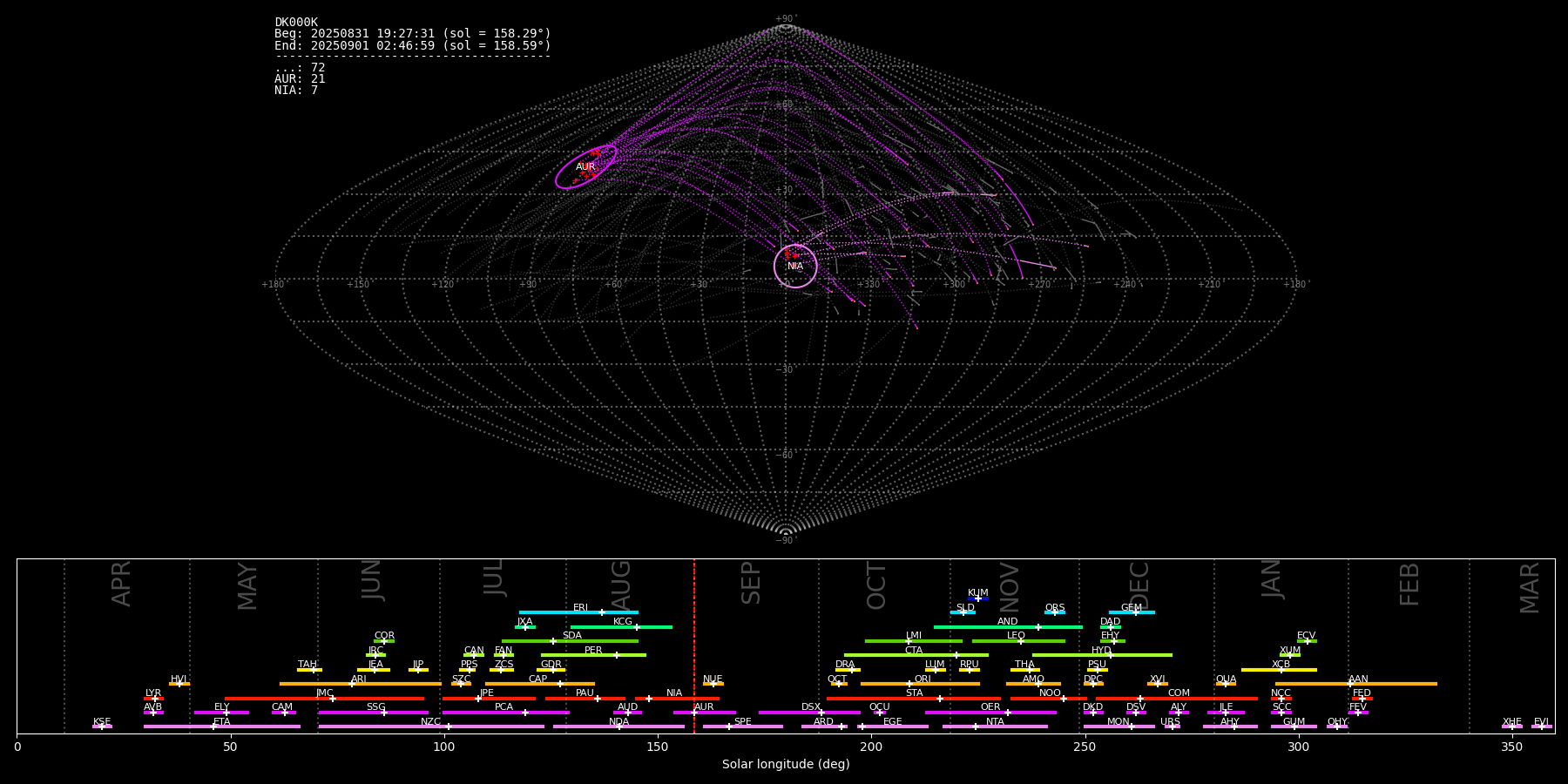Click the white peak marker on the PER bar
The width and height of the screenshot is (1568, 784).
coord(617,655)
